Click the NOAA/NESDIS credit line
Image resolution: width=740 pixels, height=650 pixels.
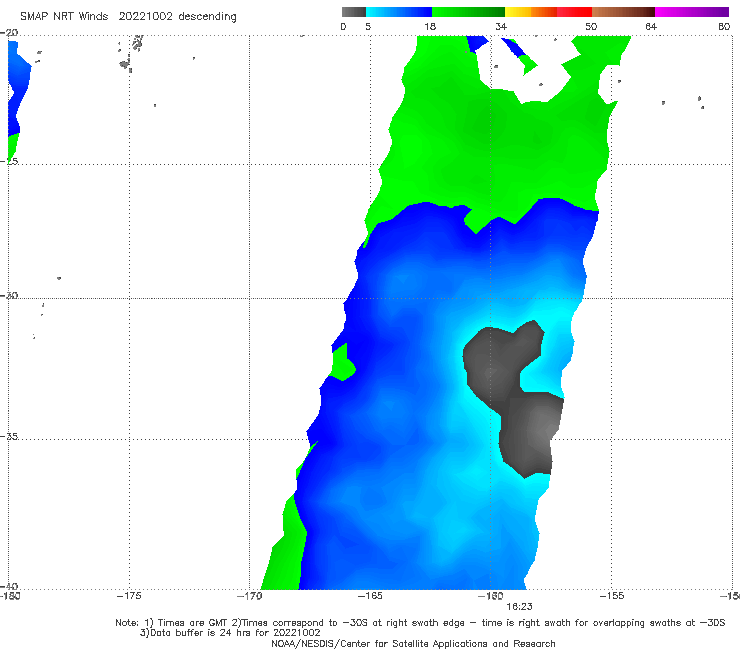tap(413, 643)
